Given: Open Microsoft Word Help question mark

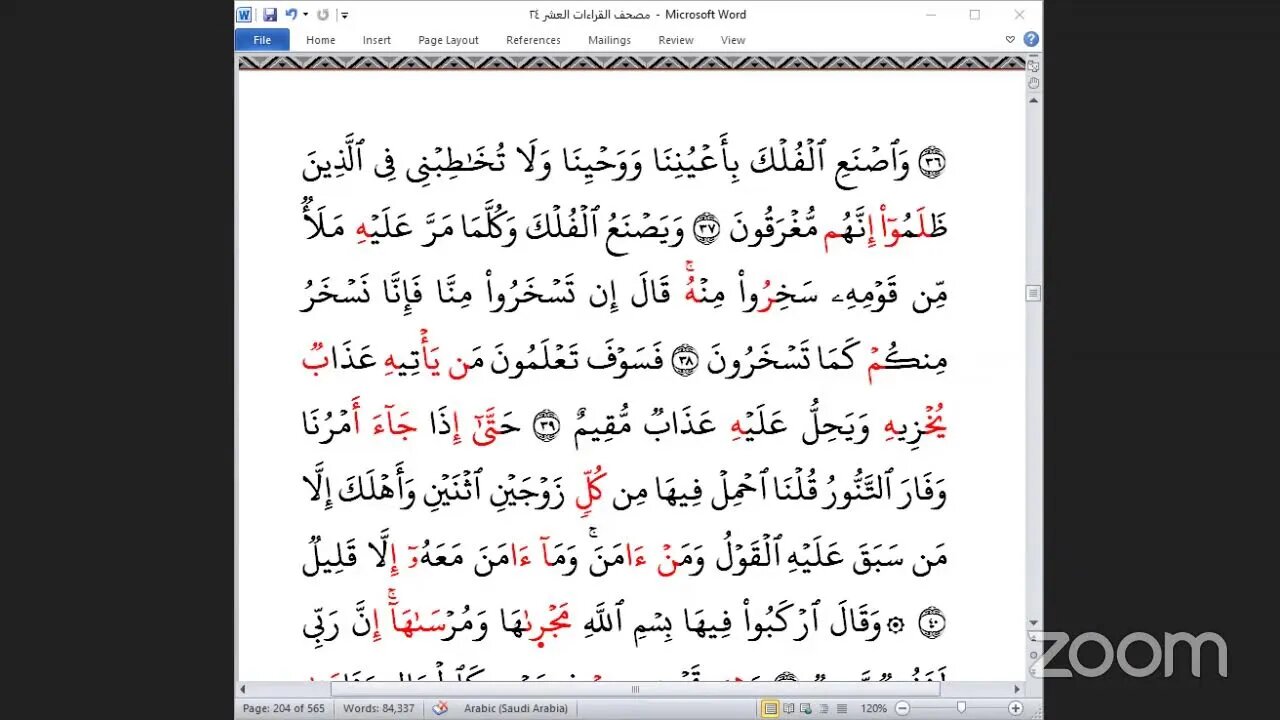Looking at the screenshot, I should tap(1031, 40).
